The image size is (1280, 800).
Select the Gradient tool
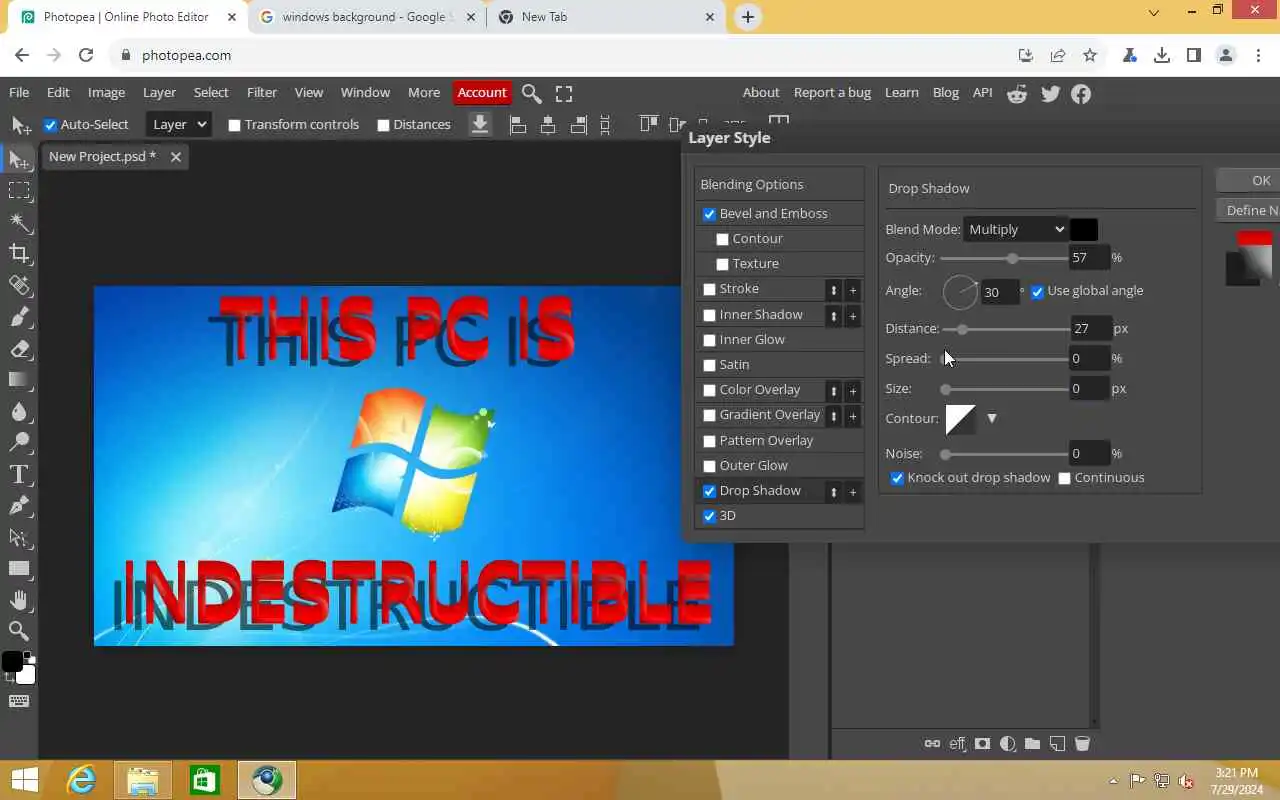pos(19,380)
